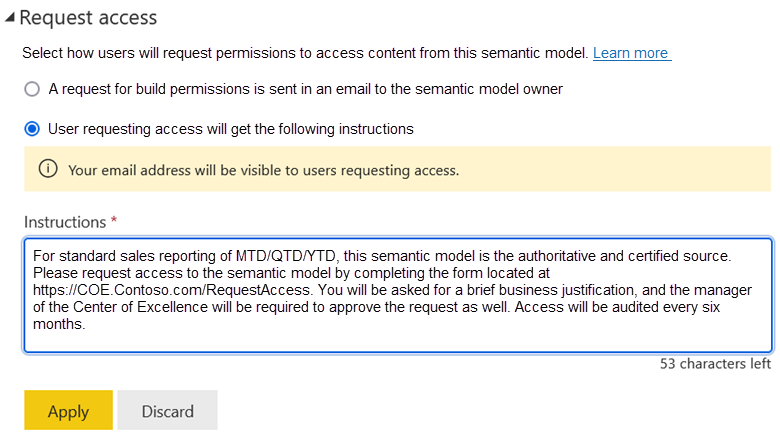The width and height of the screenshot is (780, 438).
Task: Click the 'Select how users will request permissions' description
Action: click(x=305, y=53)
